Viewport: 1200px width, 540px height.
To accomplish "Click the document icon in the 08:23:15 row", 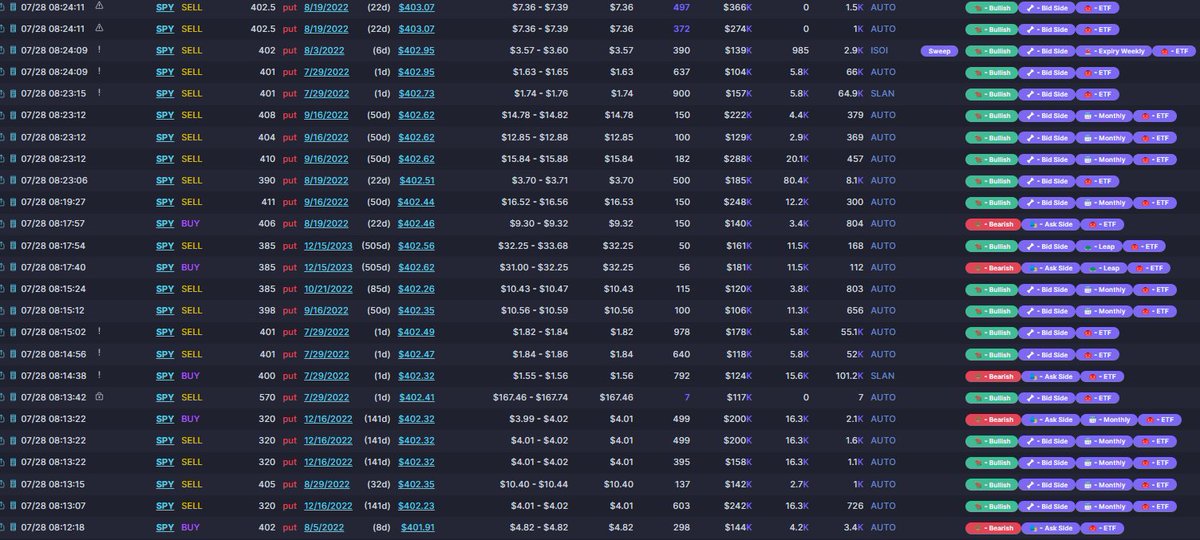I will tap(14, 93).
